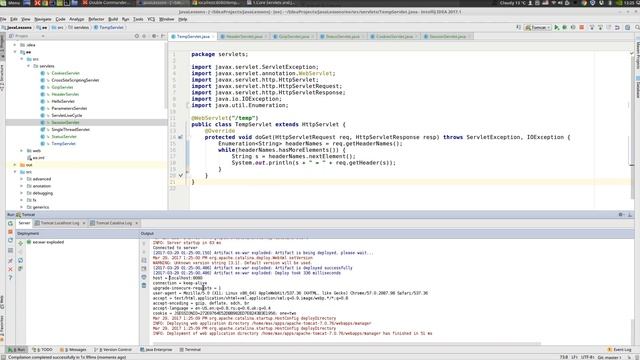Open the system Menu button in the top panel

pyautogui.click(x=9, y=3)
